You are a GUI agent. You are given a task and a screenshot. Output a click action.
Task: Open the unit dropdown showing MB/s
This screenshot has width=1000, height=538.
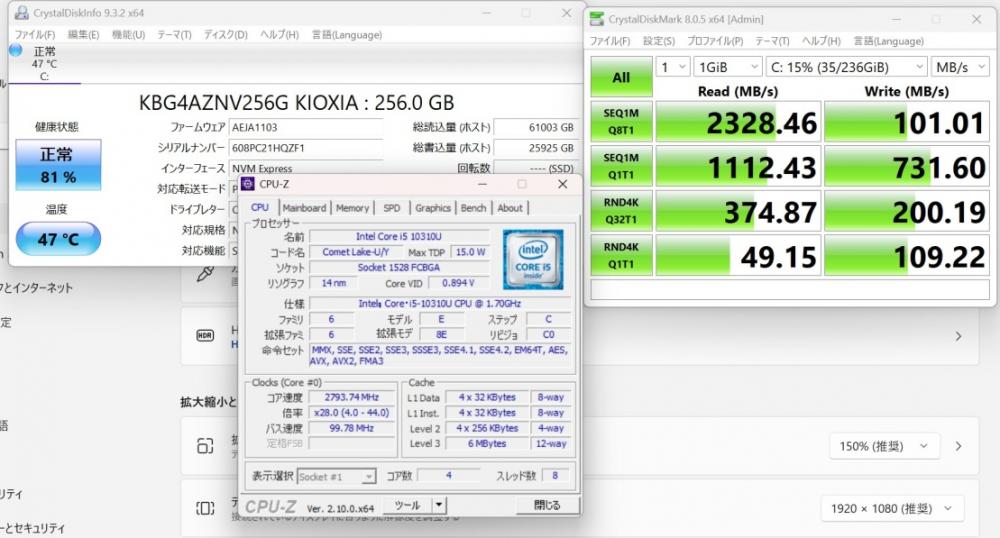(x=960, y=67)
